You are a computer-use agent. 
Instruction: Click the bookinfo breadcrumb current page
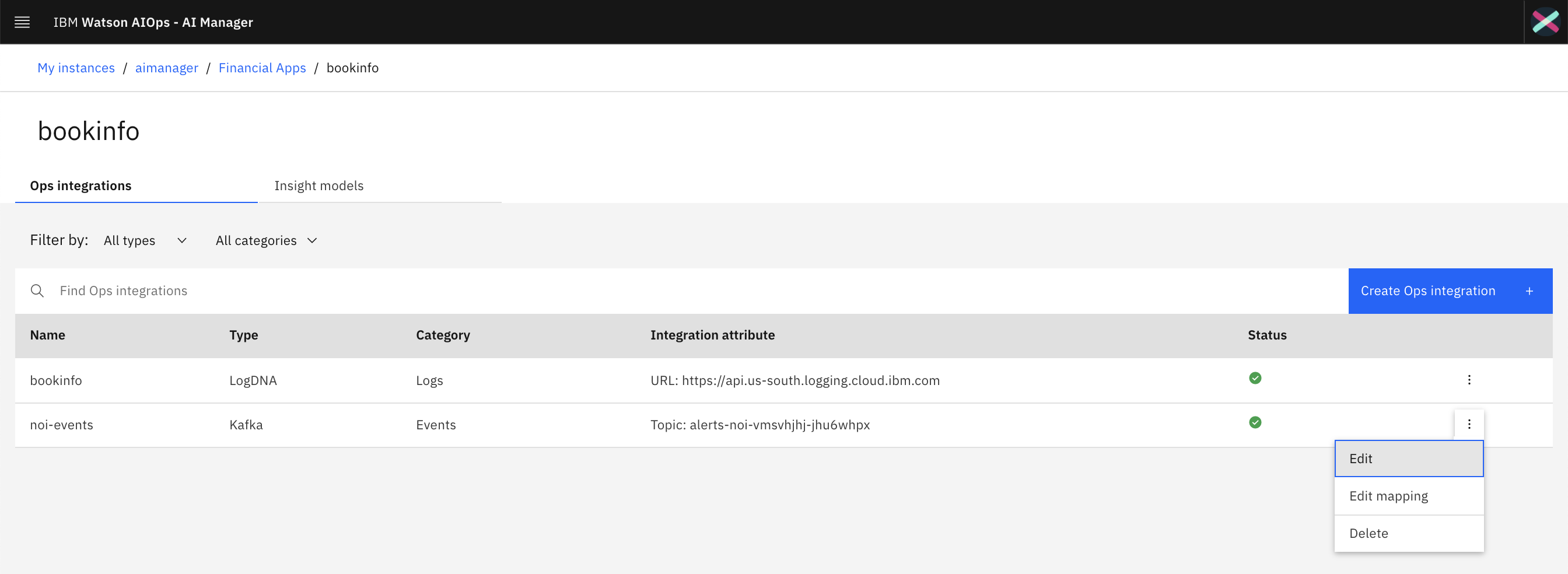(352, 68)
